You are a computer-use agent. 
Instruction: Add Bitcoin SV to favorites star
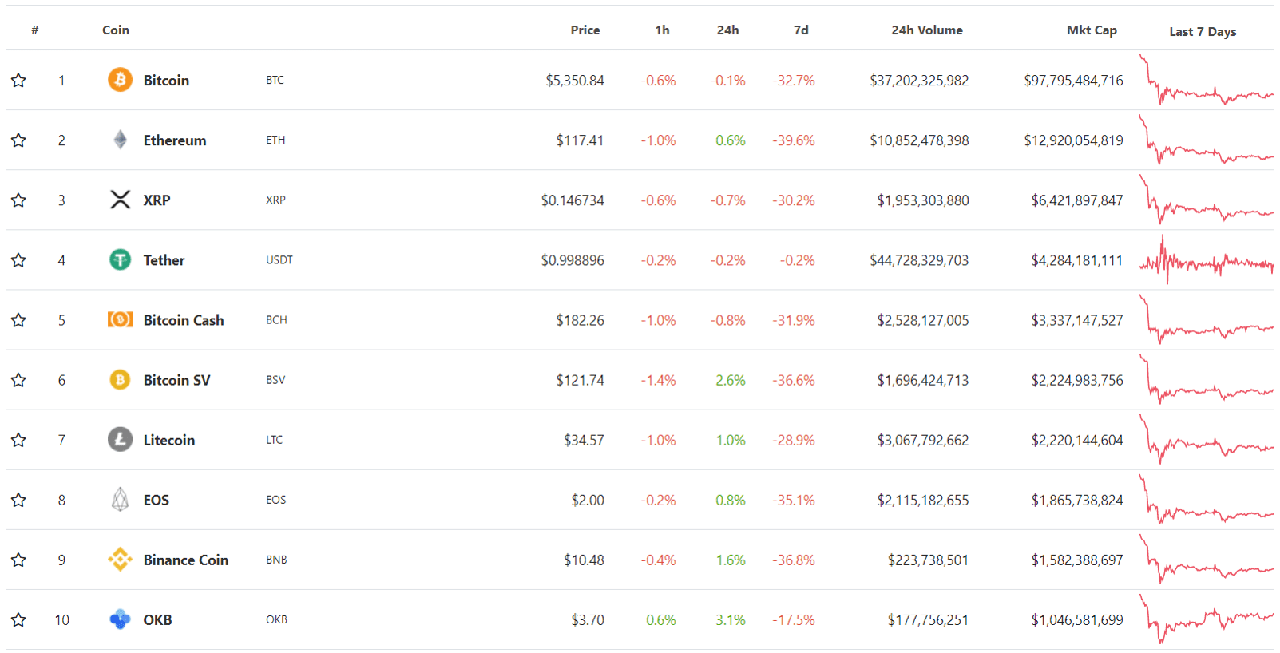18,380
